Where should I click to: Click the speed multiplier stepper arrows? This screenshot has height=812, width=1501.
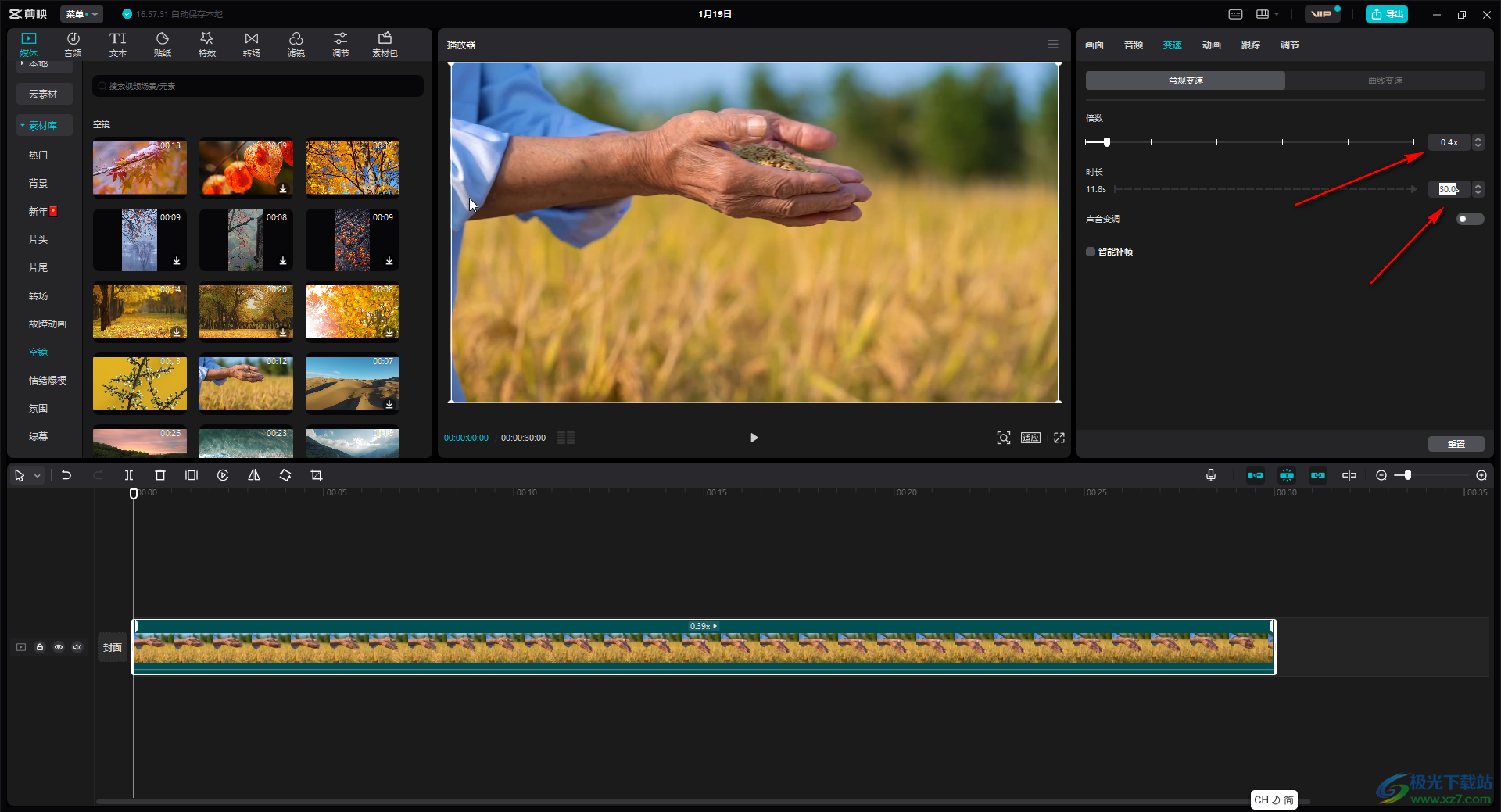click(x=1478, y=142)
